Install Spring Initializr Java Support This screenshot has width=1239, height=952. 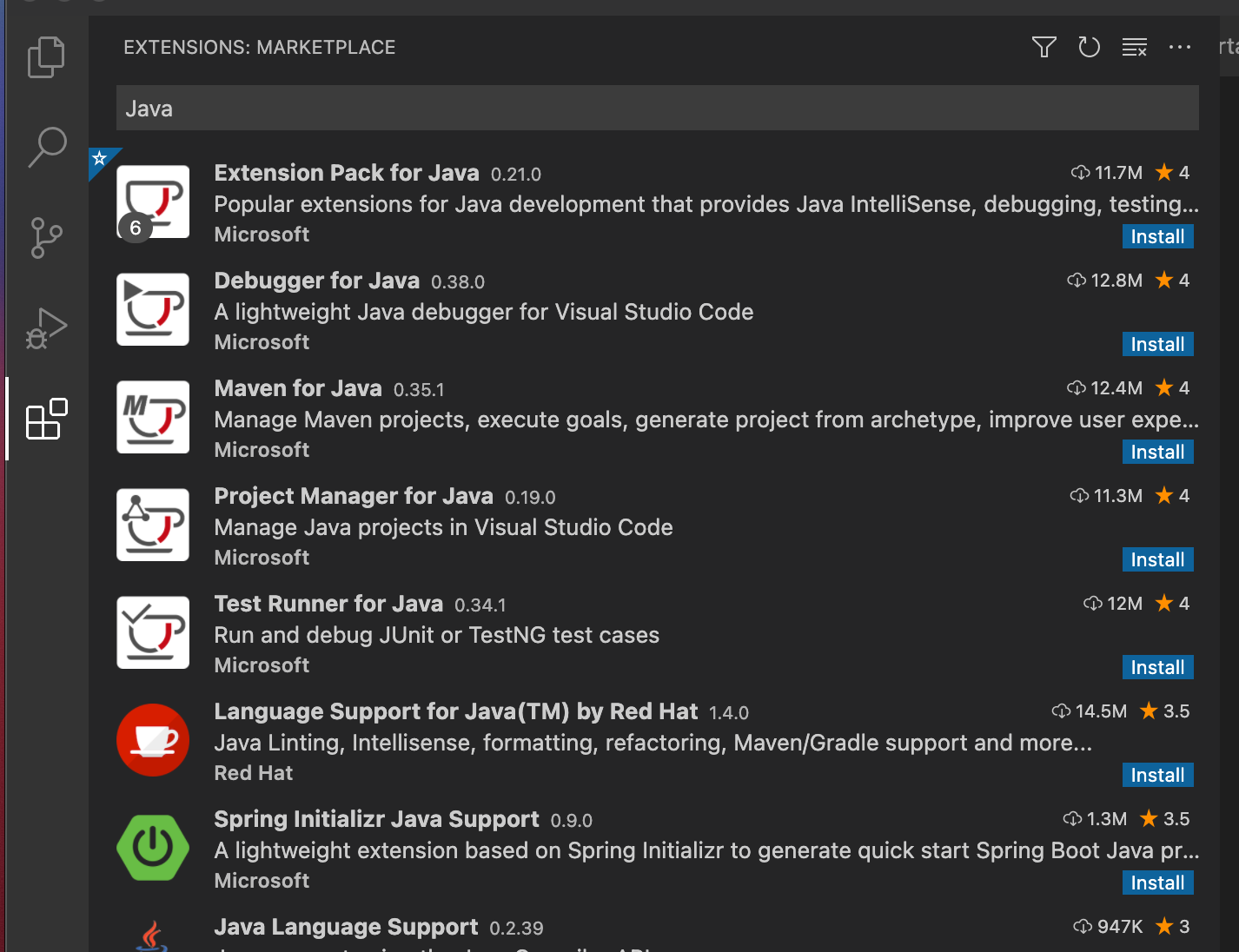pos(1156,883)
